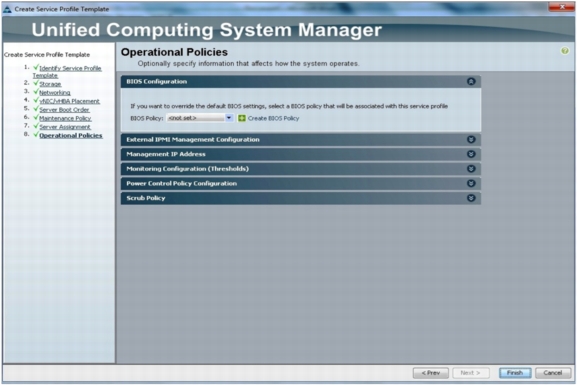This screenshot has height=387, width=578.
Task: Click the application icon in the title bar
Action: click(7, 9)
